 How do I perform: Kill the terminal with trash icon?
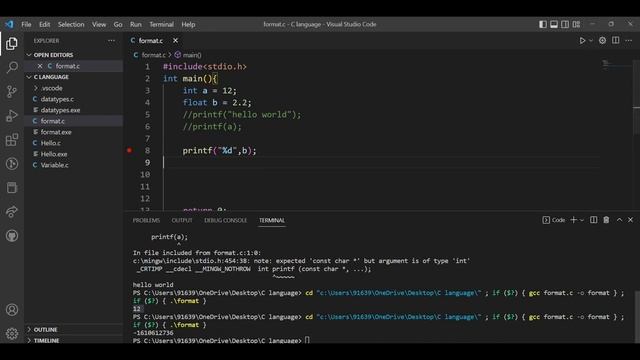606,220
